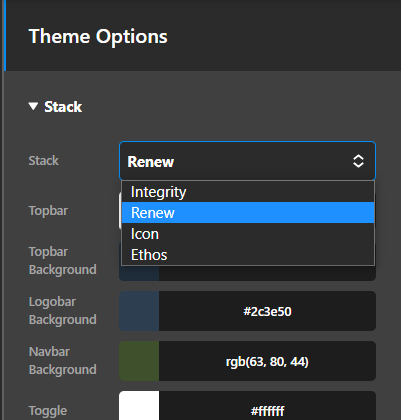Open the Stack dropdown showing Renew
Viewport: 401px width, 420px height.
247,161
